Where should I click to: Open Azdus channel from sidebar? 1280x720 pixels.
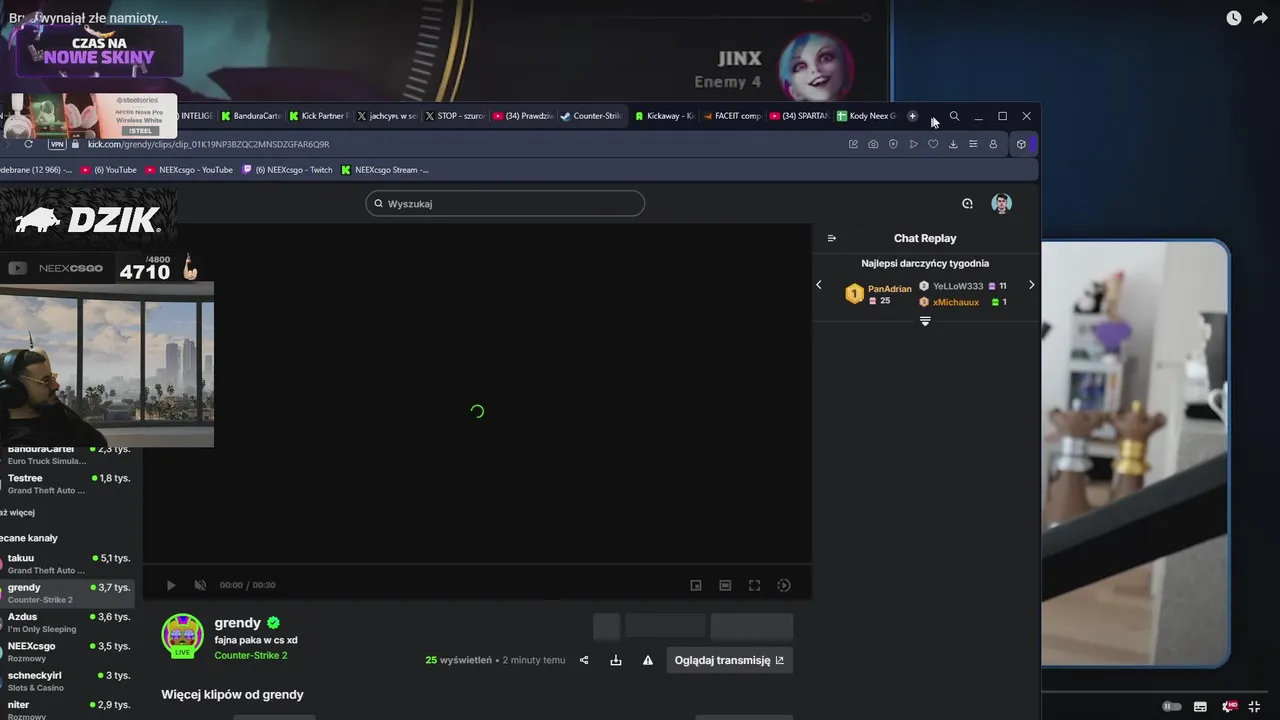pyautogui.click(x=67, y=622)
